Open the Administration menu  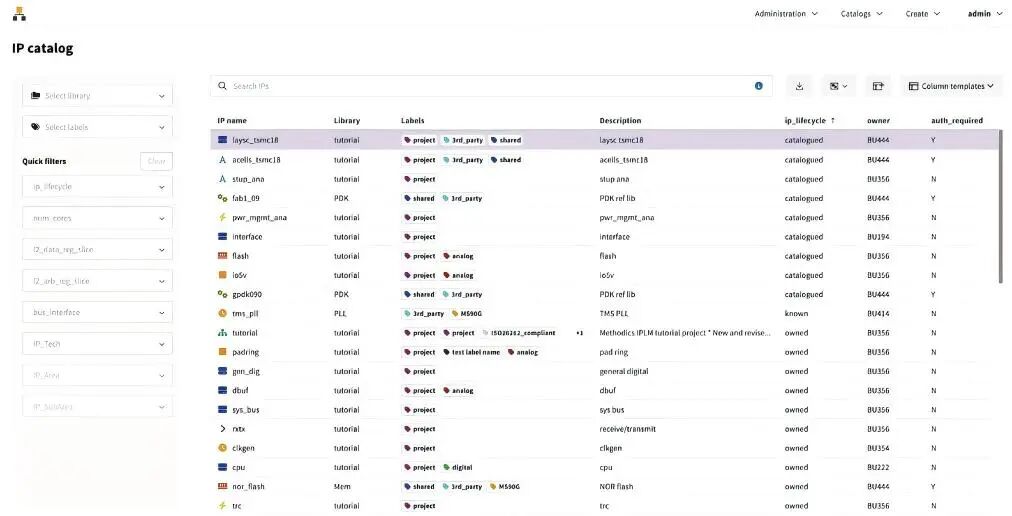[x=786, y=14]
